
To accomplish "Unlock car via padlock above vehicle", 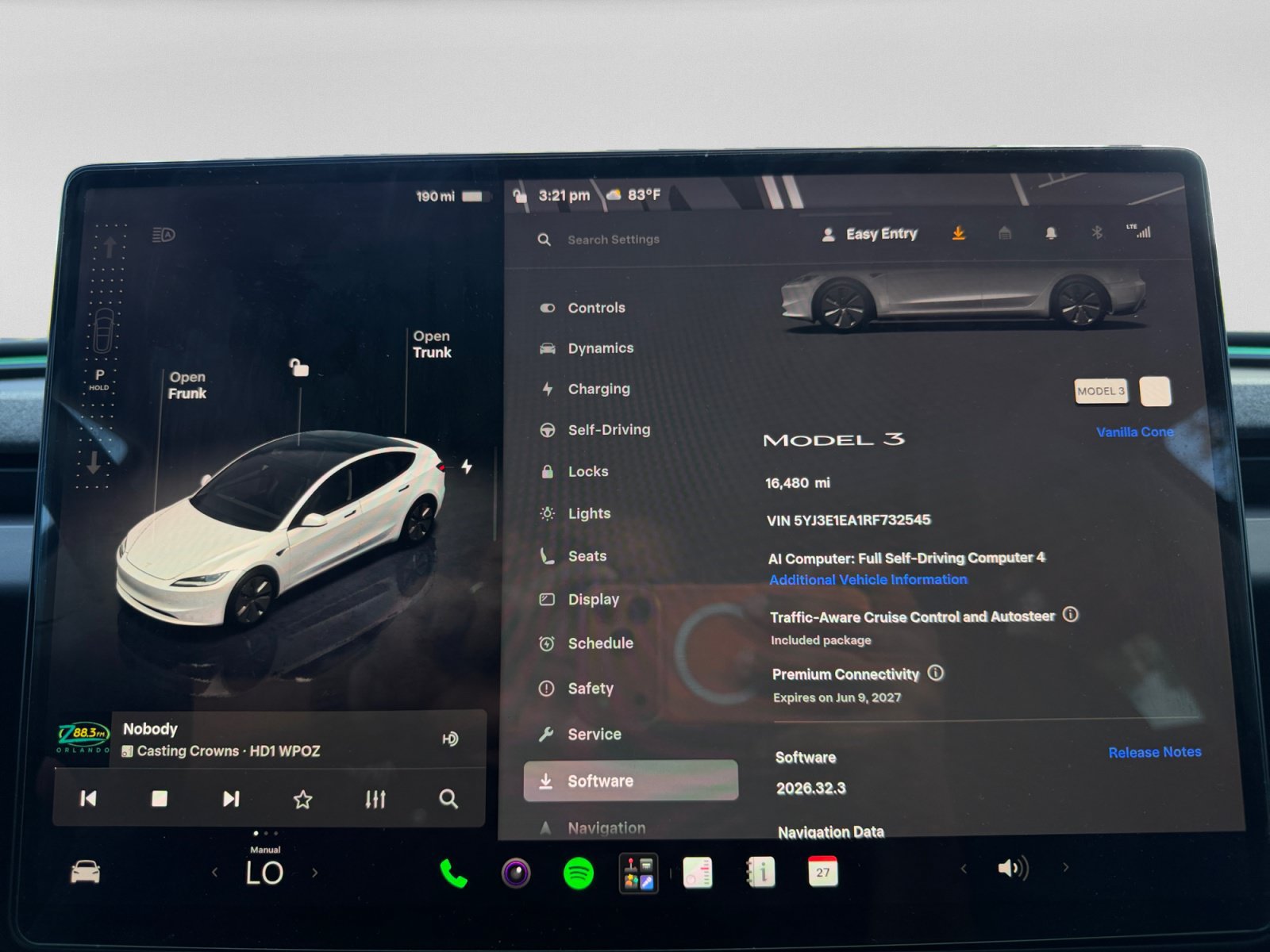I will 298,367.
